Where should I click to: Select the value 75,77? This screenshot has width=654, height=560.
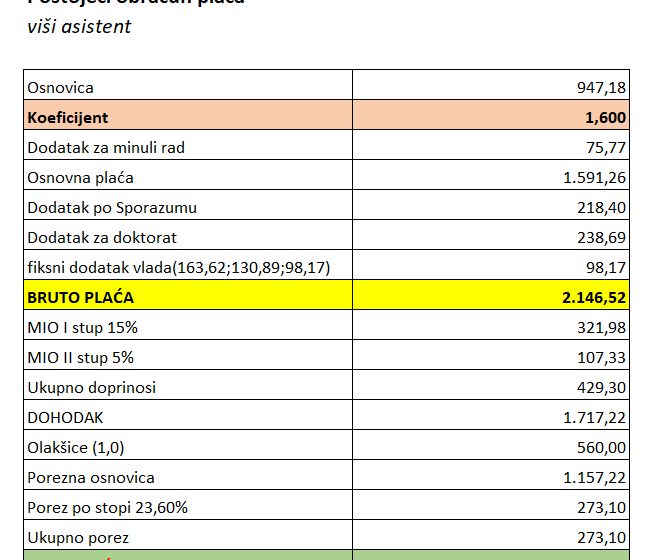click(x=606, y=148)
